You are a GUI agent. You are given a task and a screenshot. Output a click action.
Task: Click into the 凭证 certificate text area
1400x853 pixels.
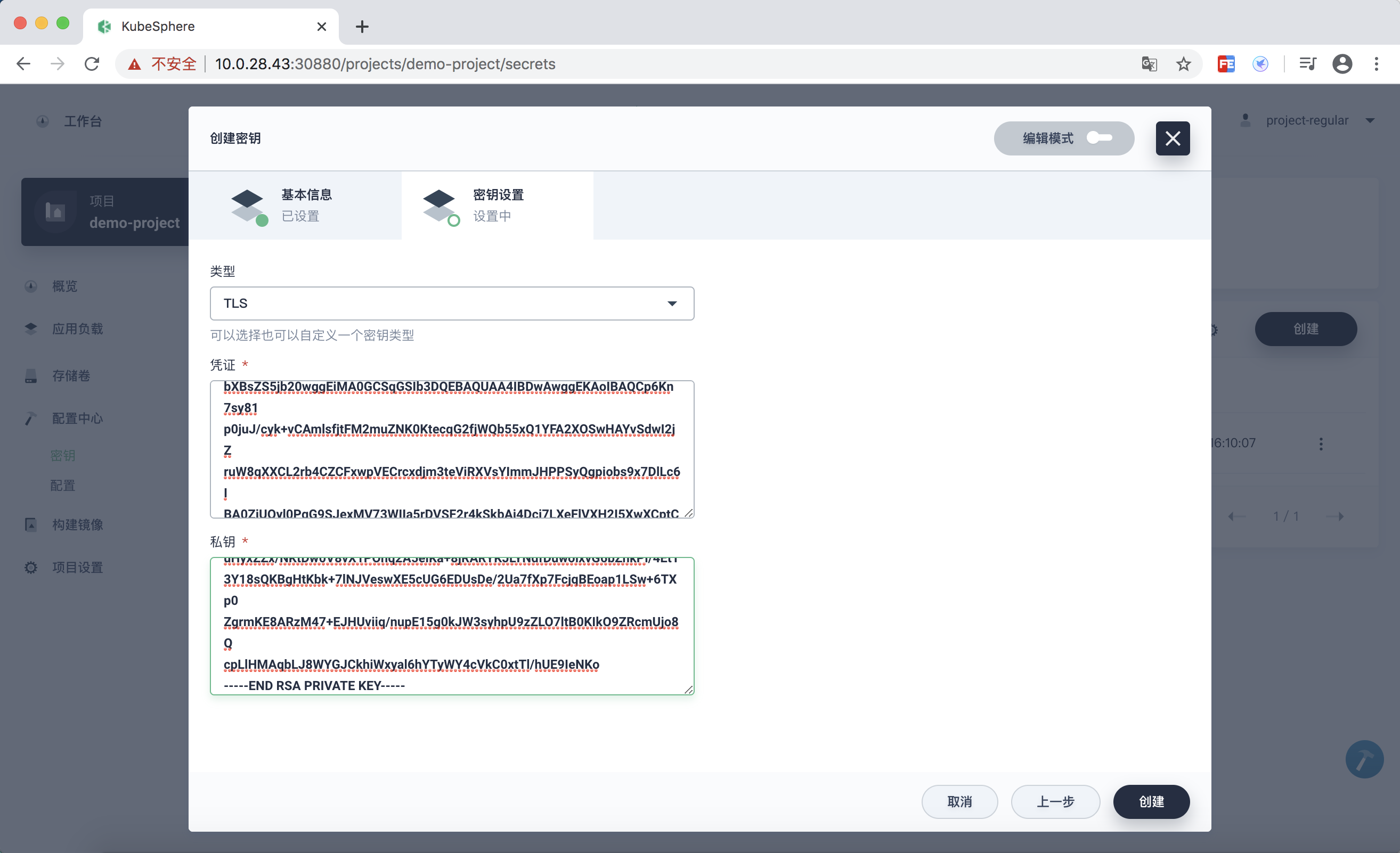click(x=452, y=449)
